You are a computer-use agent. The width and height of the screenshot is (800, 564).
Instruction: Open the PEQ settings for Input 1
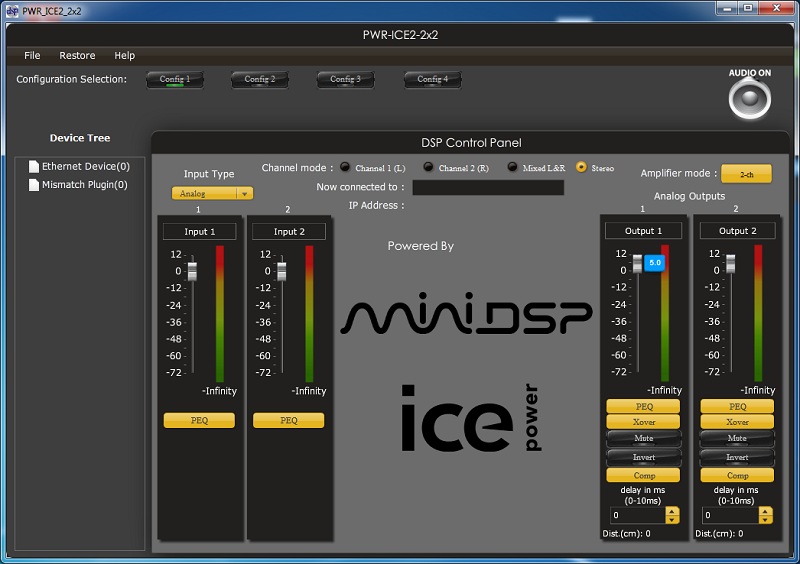pyautogui.click(x=199, y=421)
